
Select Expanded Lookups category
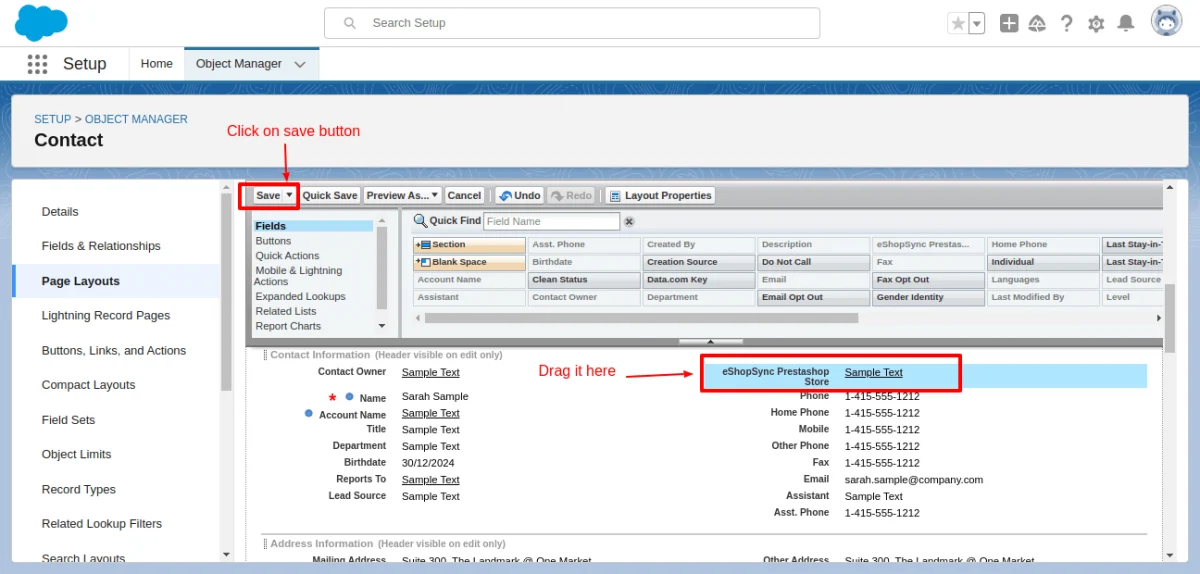[301, 297]
